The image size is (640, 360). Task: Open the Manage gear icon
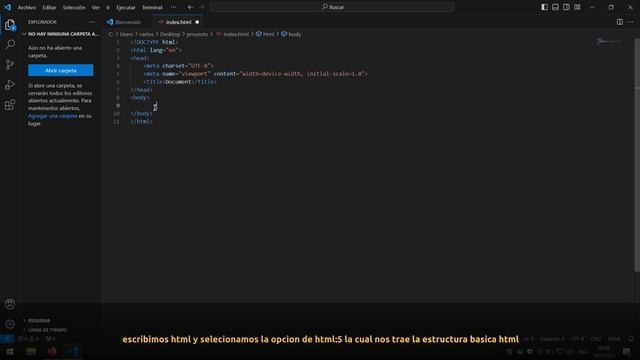10,324
